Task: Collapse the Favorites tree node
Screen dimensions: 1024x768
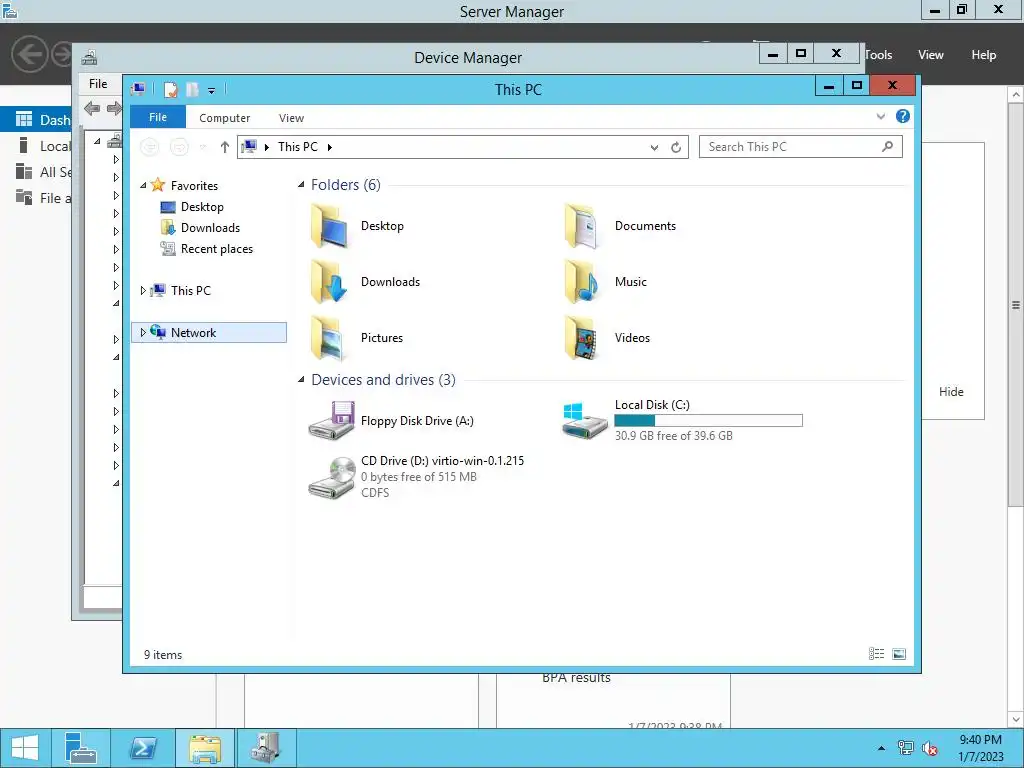Action: 143,186
